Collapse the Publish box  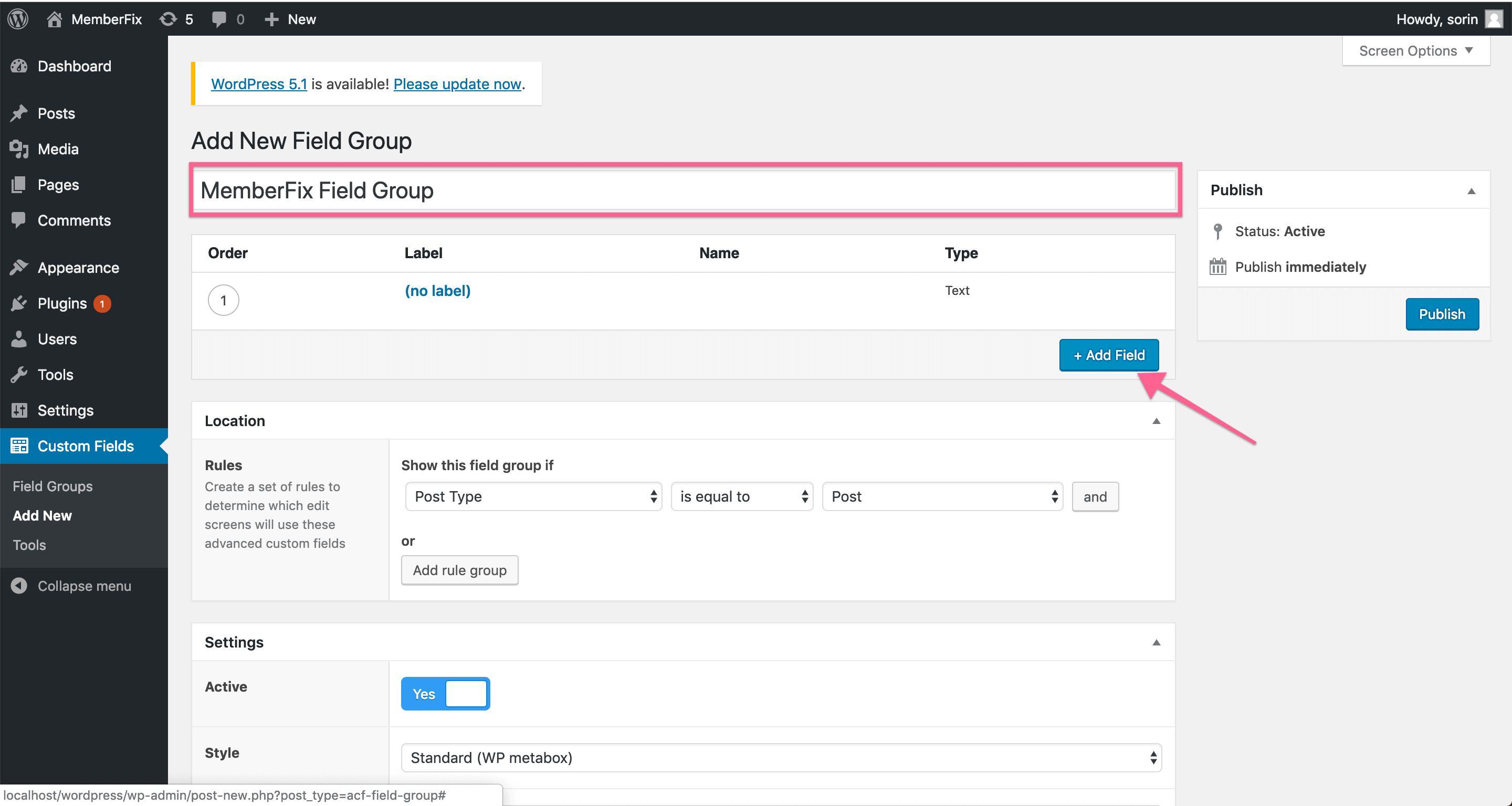coord(1472,190)
